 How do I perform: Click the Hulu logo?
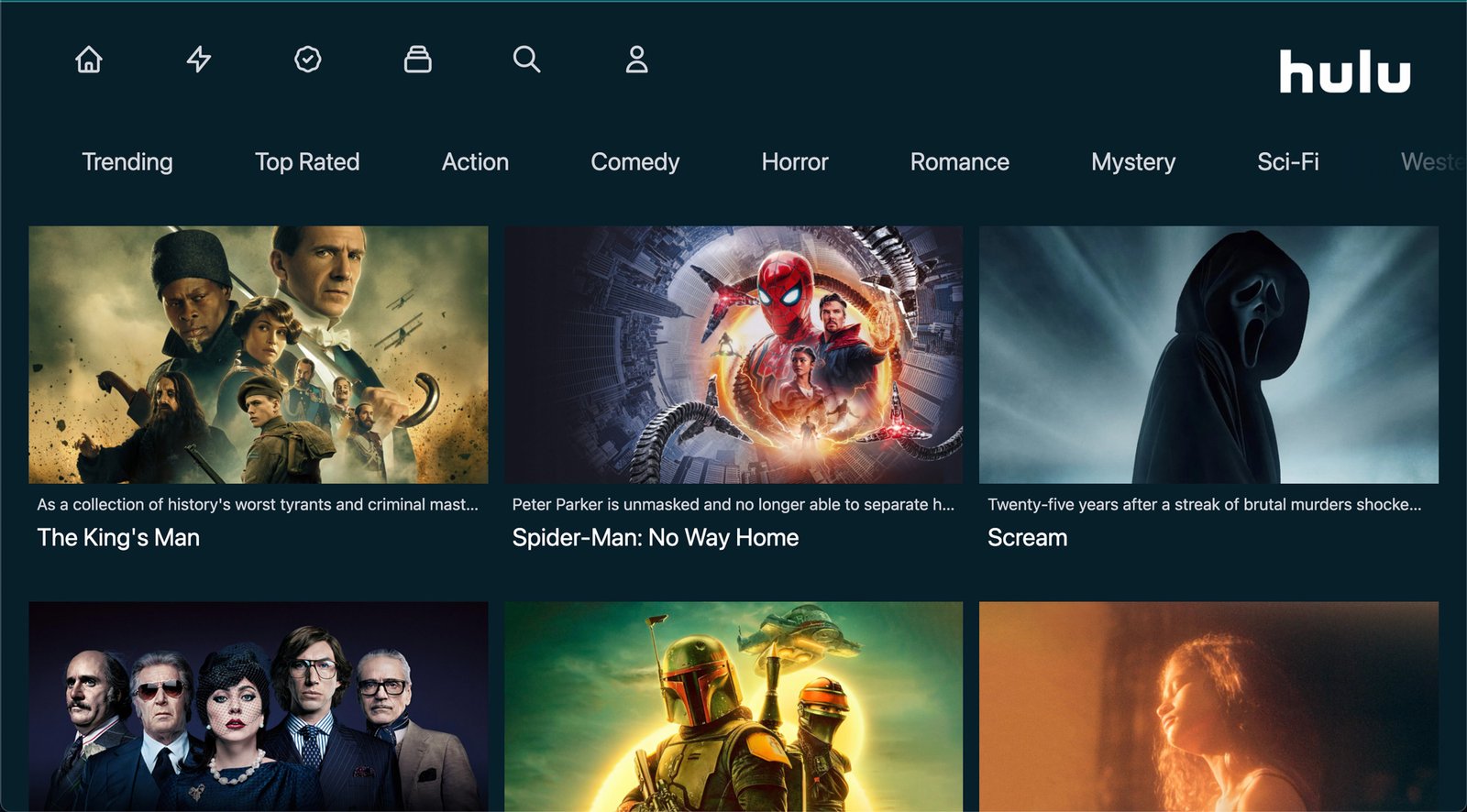pos(1345,71)
